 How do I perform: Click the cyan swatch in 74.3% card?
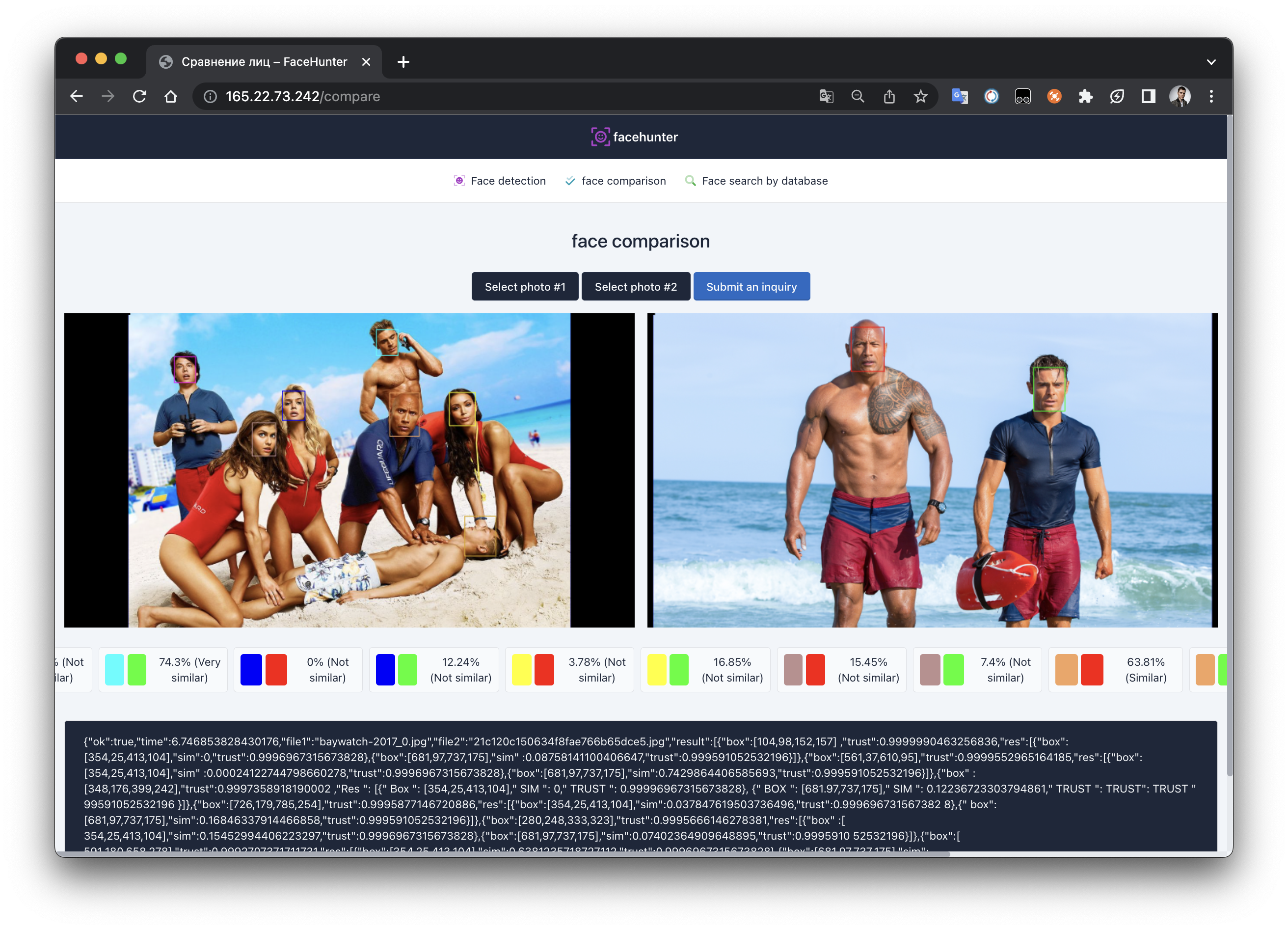115,670
